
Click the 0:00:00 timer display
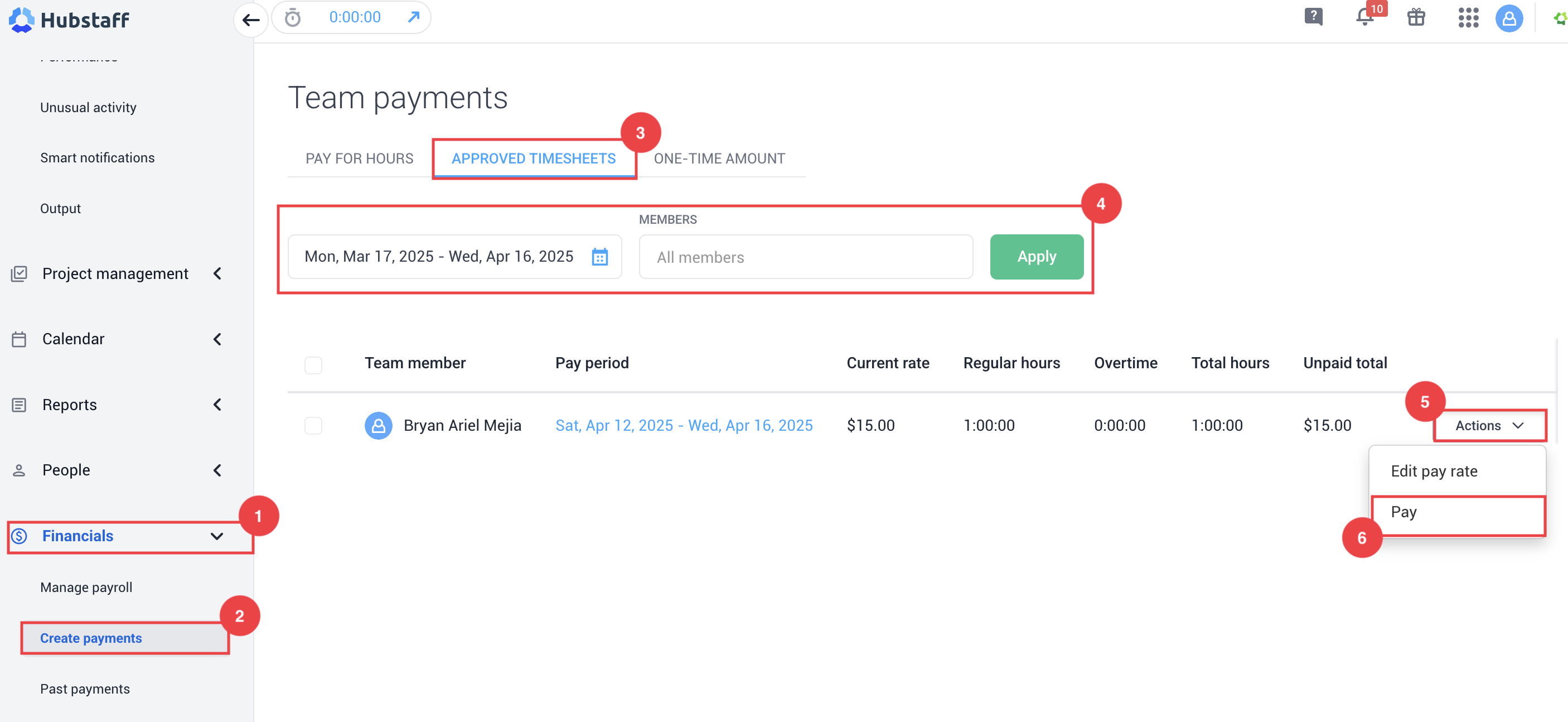click(355, 17)
